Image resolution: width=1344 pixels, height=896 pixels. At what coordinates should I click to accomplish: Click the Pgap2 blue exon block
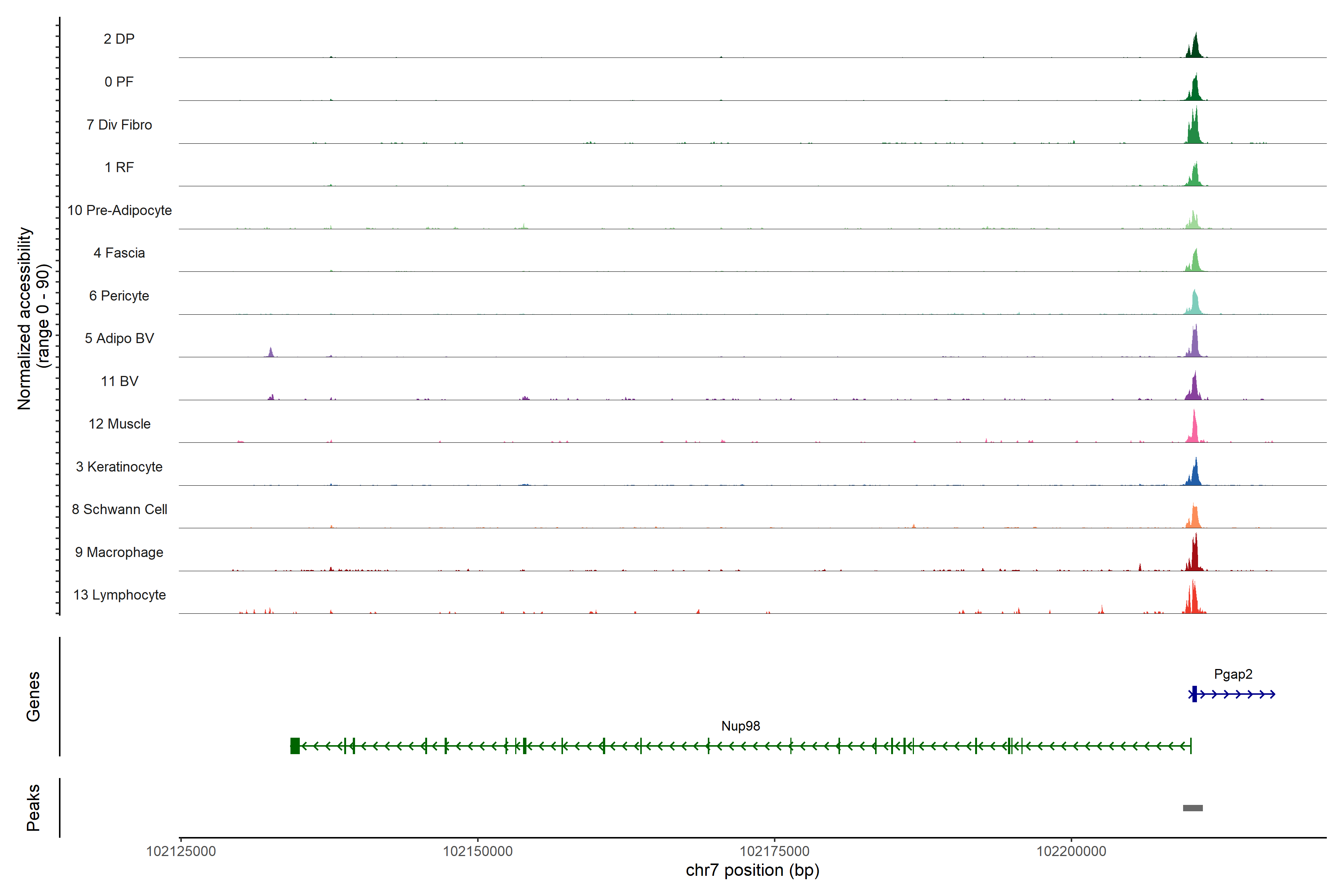pyautogui.click(x=1194, y=694)
